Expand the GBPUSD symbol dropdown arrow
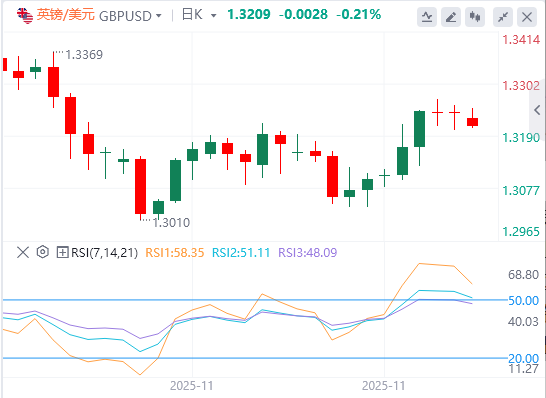Image resolution: width=546 pixels, height=398 pixels. click(x=159, y=16)
